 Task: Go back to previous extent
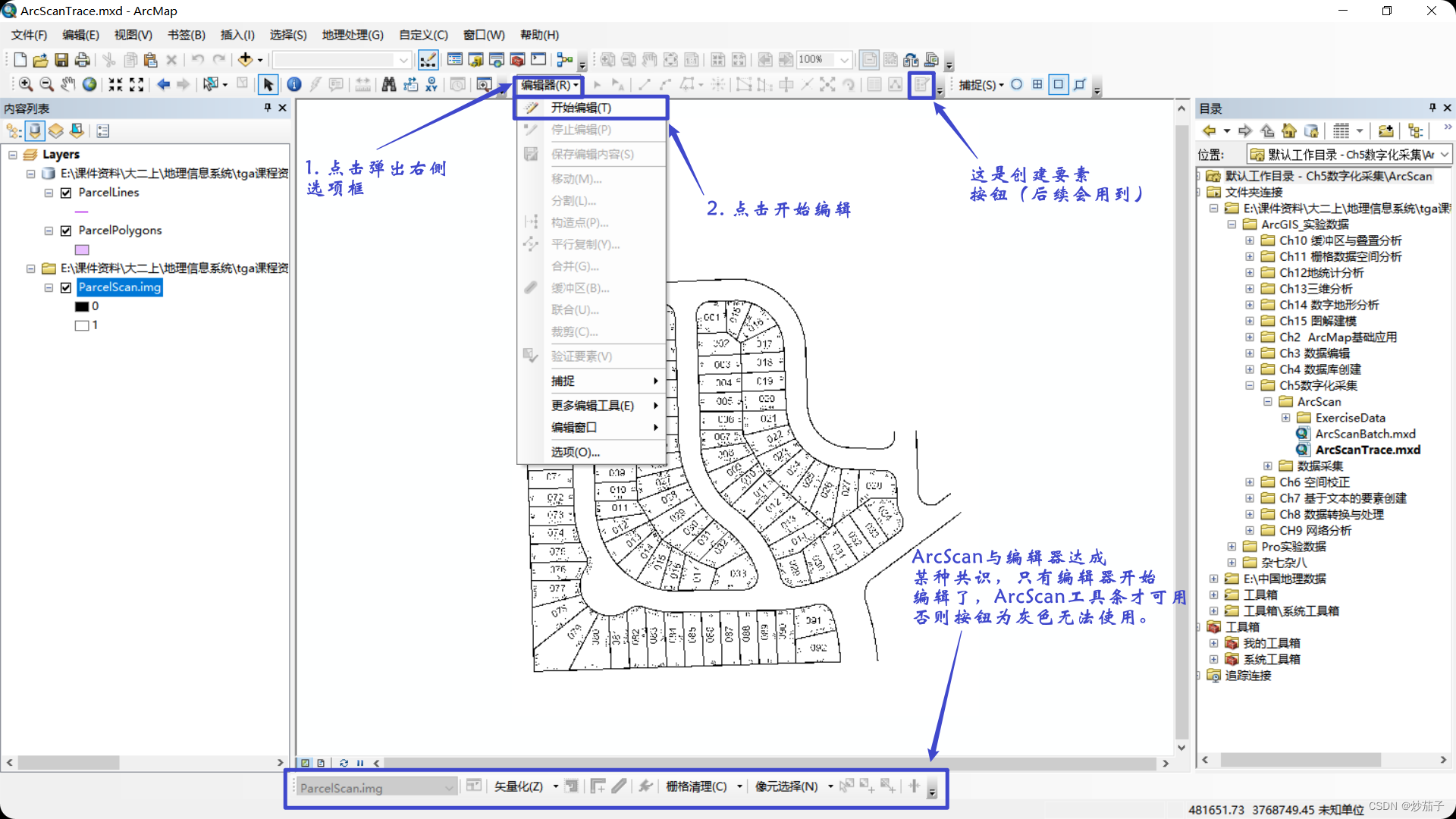point(163,84)
